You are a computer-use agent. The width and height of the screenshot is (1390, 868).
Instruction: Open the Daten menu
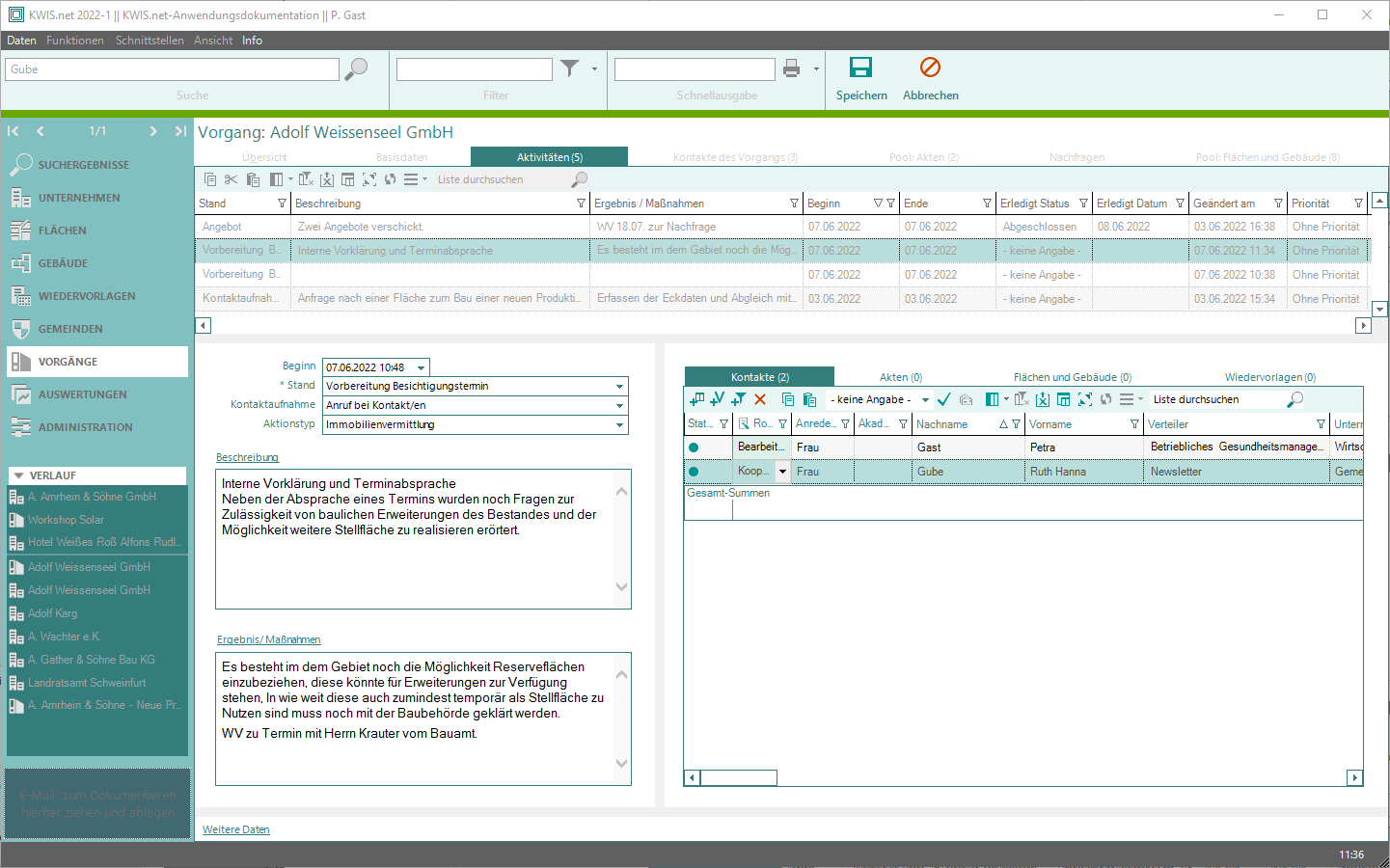(21, 41)
